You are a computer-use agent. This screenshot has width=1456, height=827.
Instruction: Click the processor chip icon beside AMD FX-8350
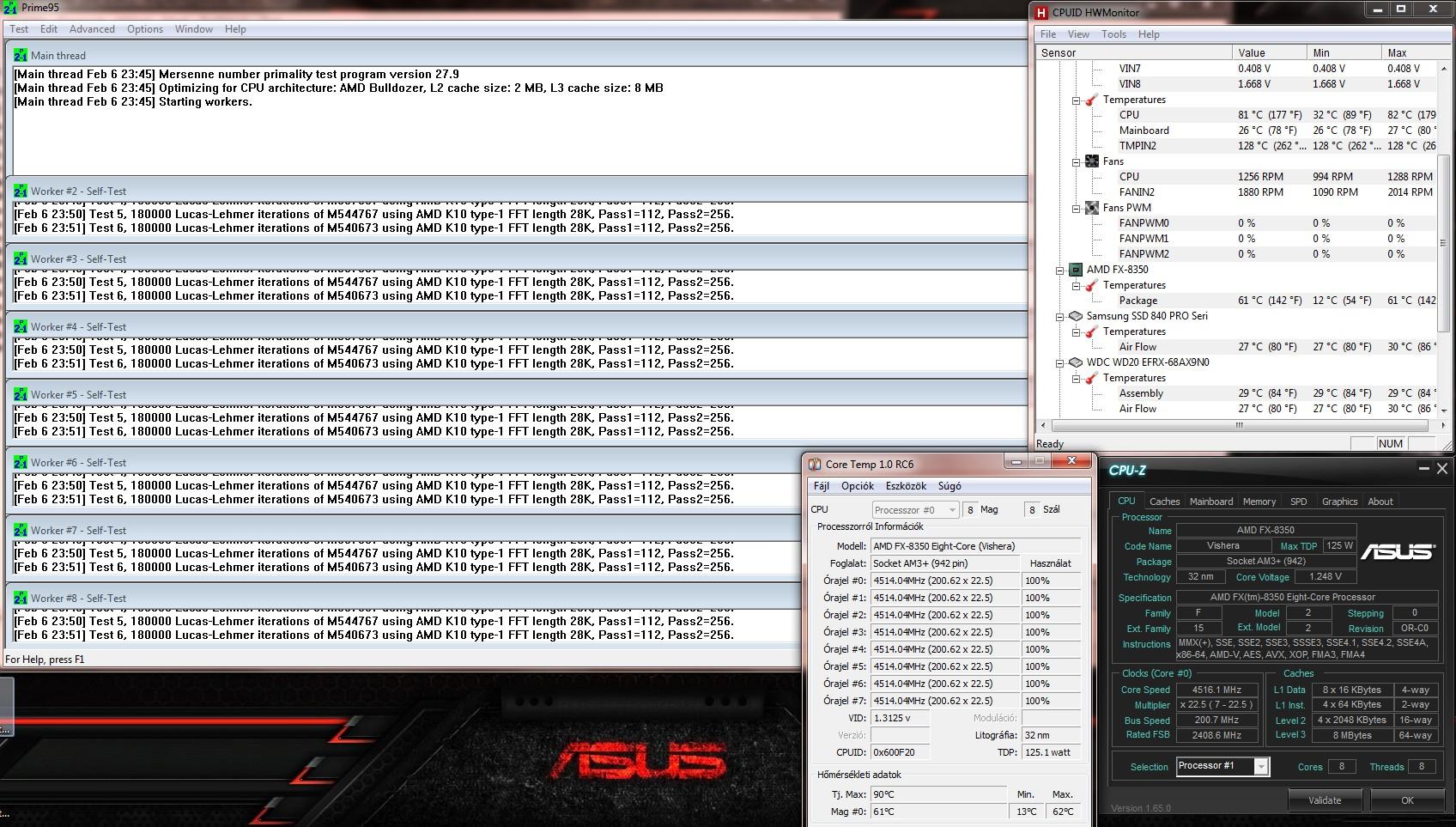1076,270
